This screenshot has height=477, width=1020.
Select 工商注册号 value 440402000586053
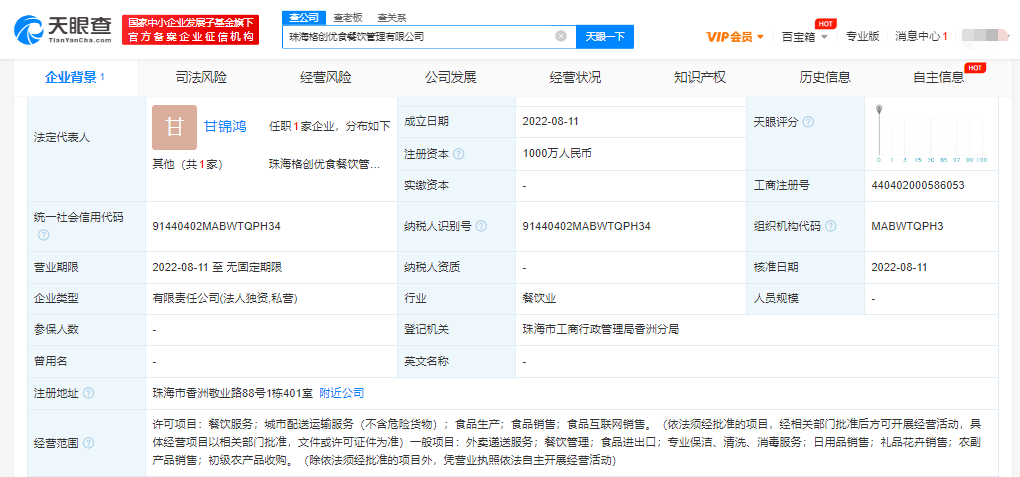(918, 185)
